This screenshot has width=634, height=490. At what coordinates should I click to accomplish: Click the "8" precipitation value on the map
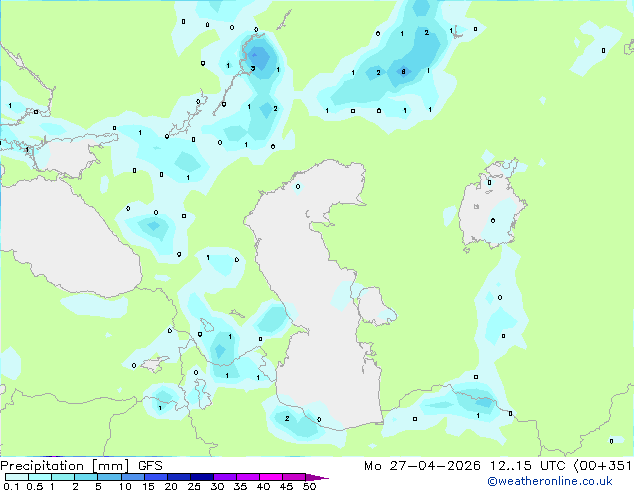pos(403,72)
